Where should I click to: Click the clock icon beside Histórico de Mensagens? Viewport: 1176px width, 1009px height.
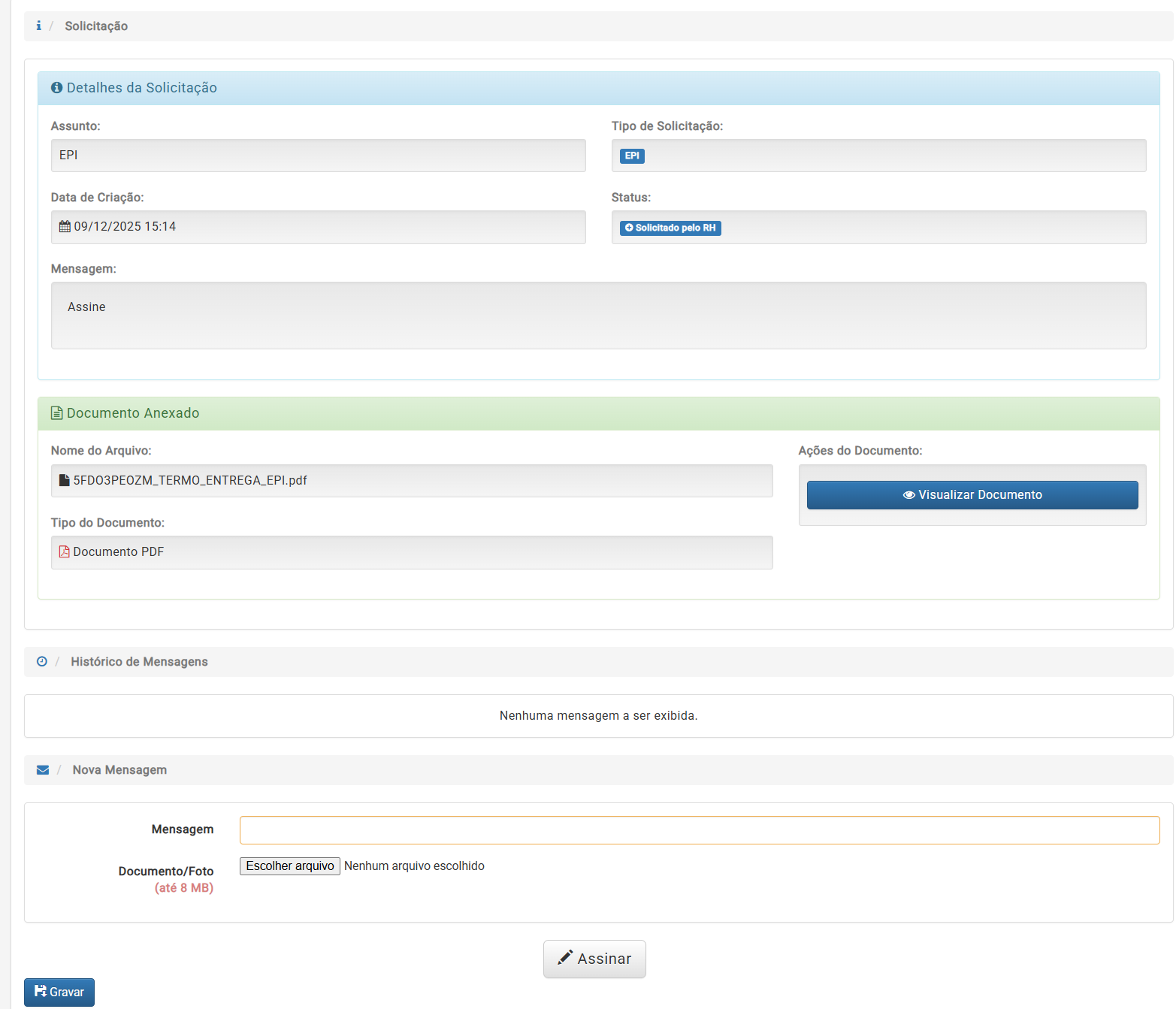pos(42,662)
